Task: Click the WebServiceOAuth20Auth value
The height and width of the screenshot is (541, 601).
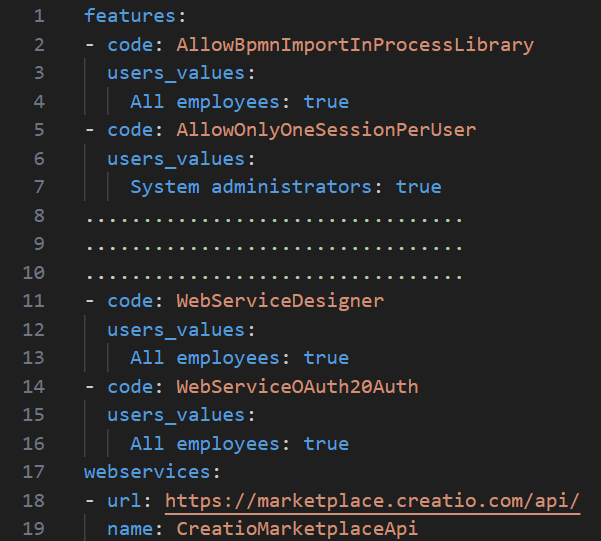Action: [297, 386]
